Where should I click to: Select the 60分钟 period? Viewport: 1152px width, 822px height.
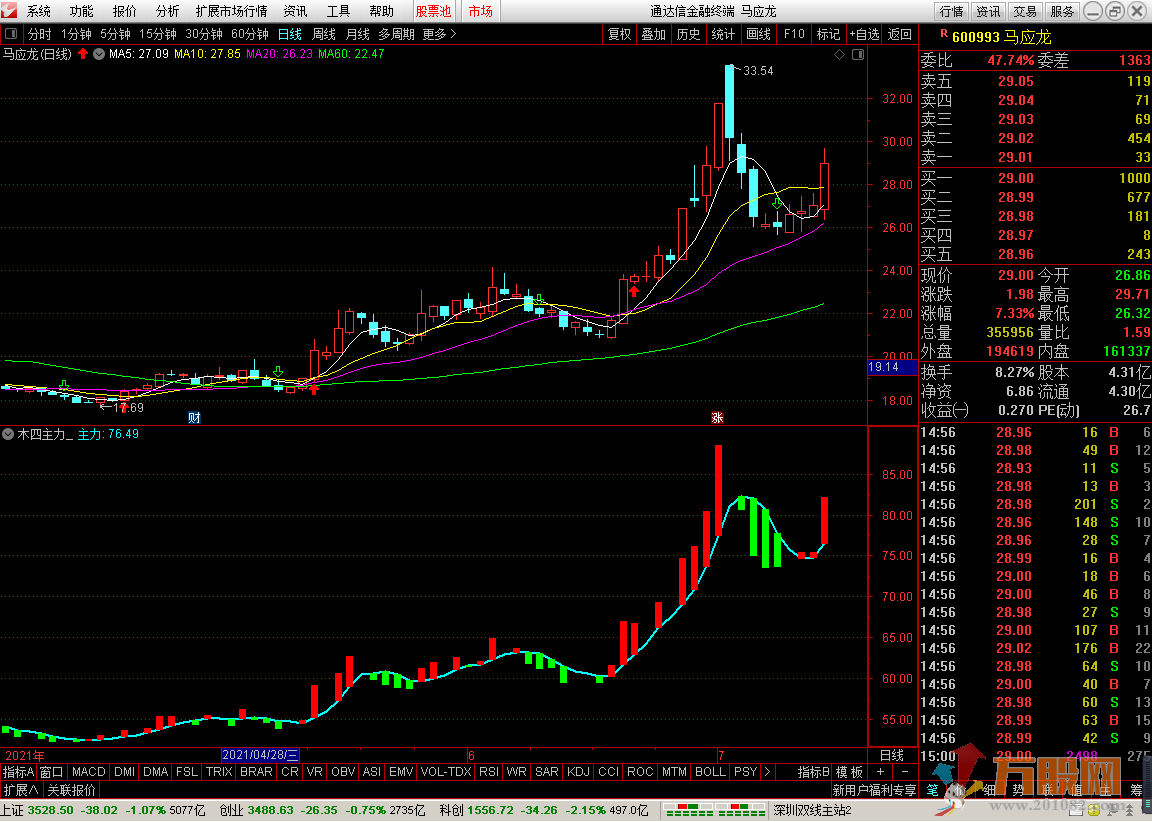(x=250, y=35)
